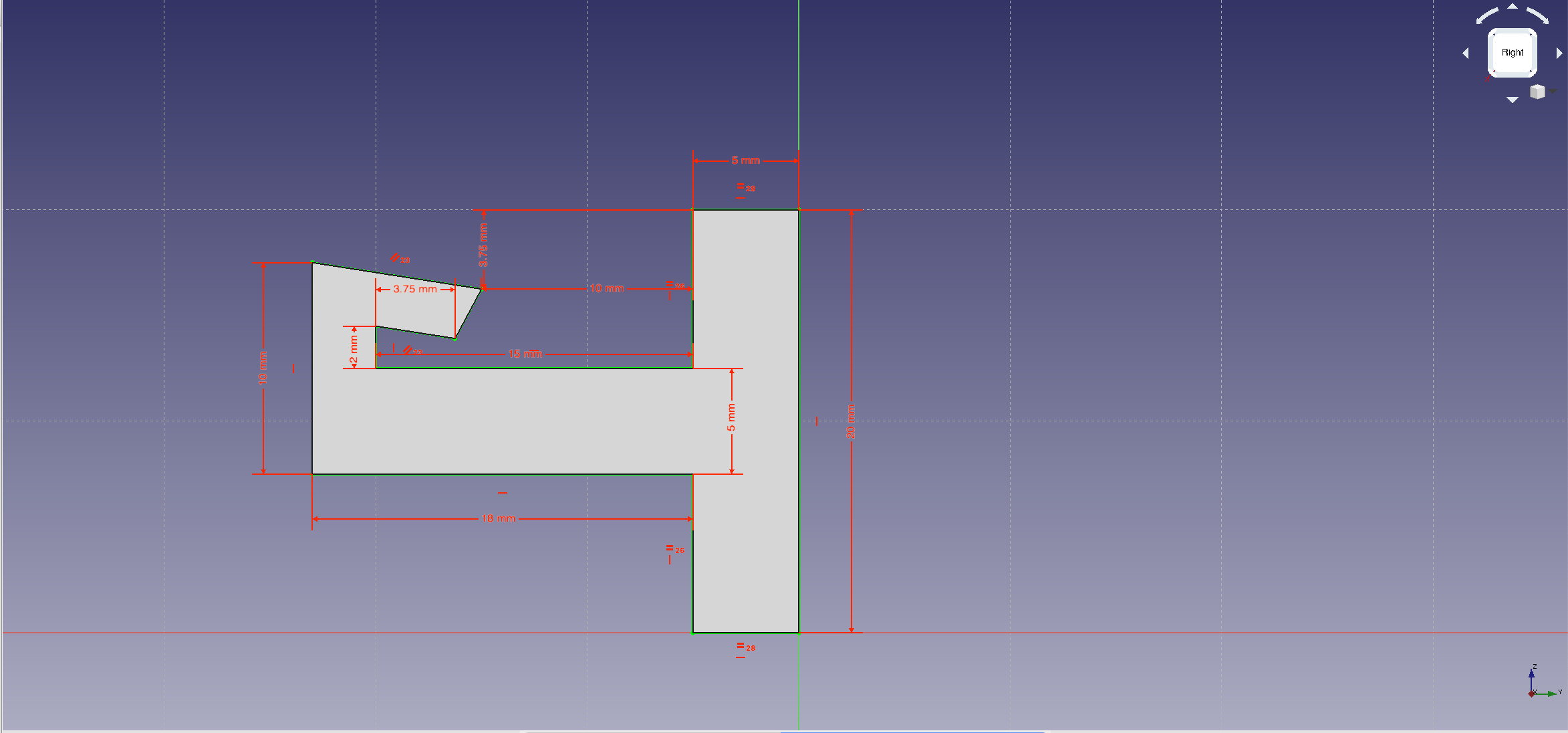Roll view clockwise with curved right arrow

[x=1537, y=15]
